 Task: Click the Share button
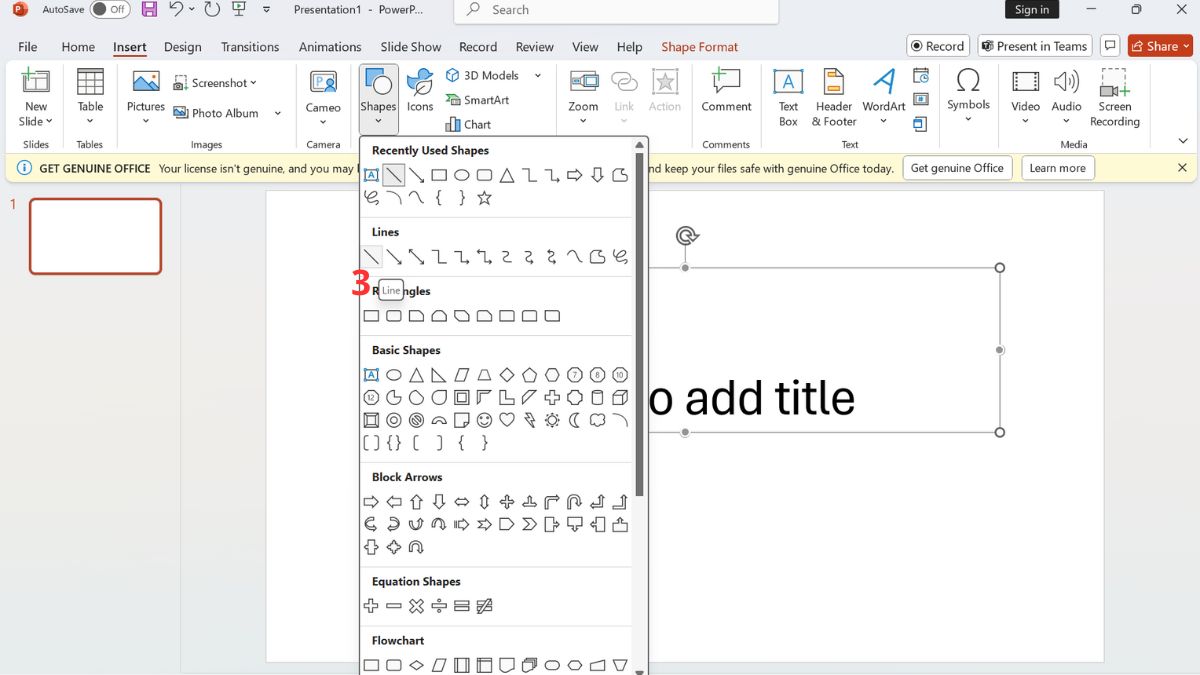pyautogui.click(x=1160, y=46)
